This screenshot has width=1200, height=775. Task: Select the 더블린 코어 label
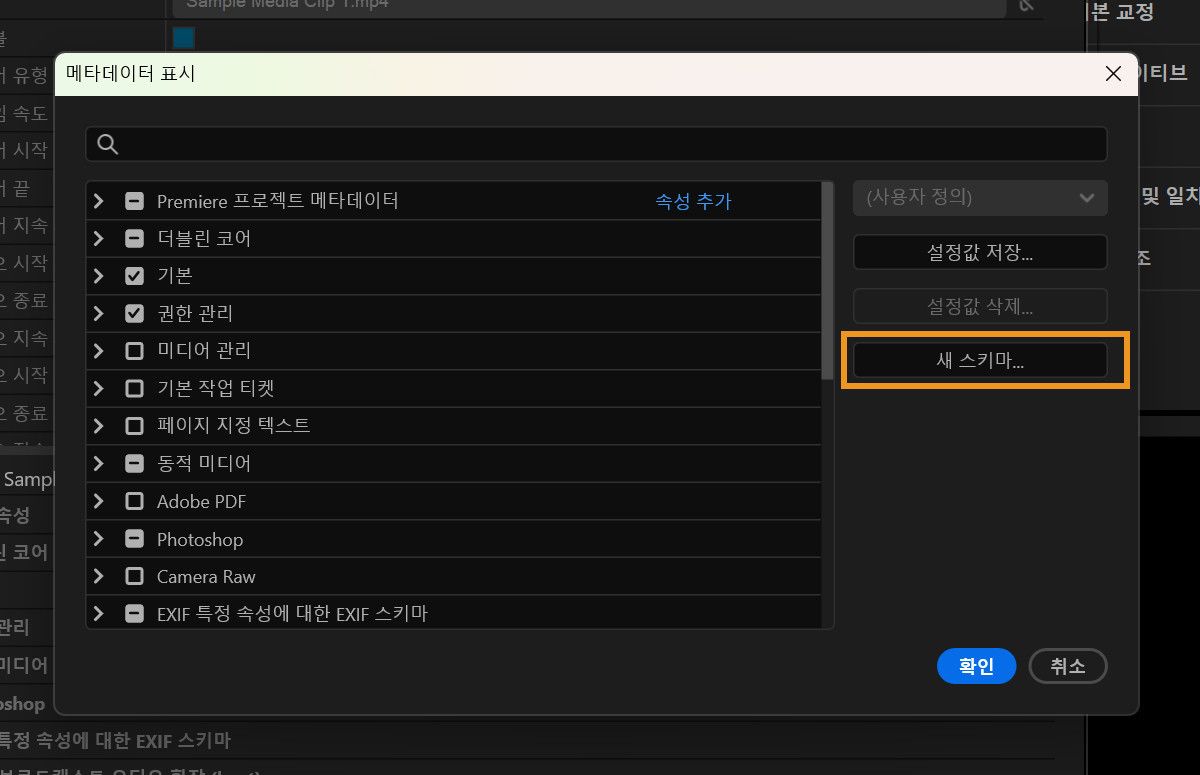tap(204, 239)
